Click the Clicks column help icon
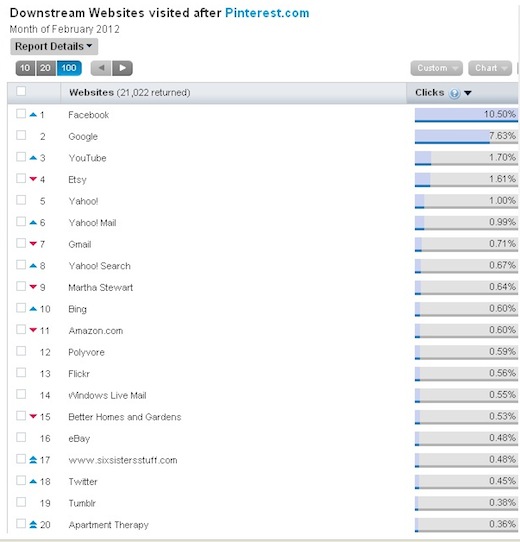Image resolution: width=520 pixels, height=542 pixels. (x=454, y=93)
